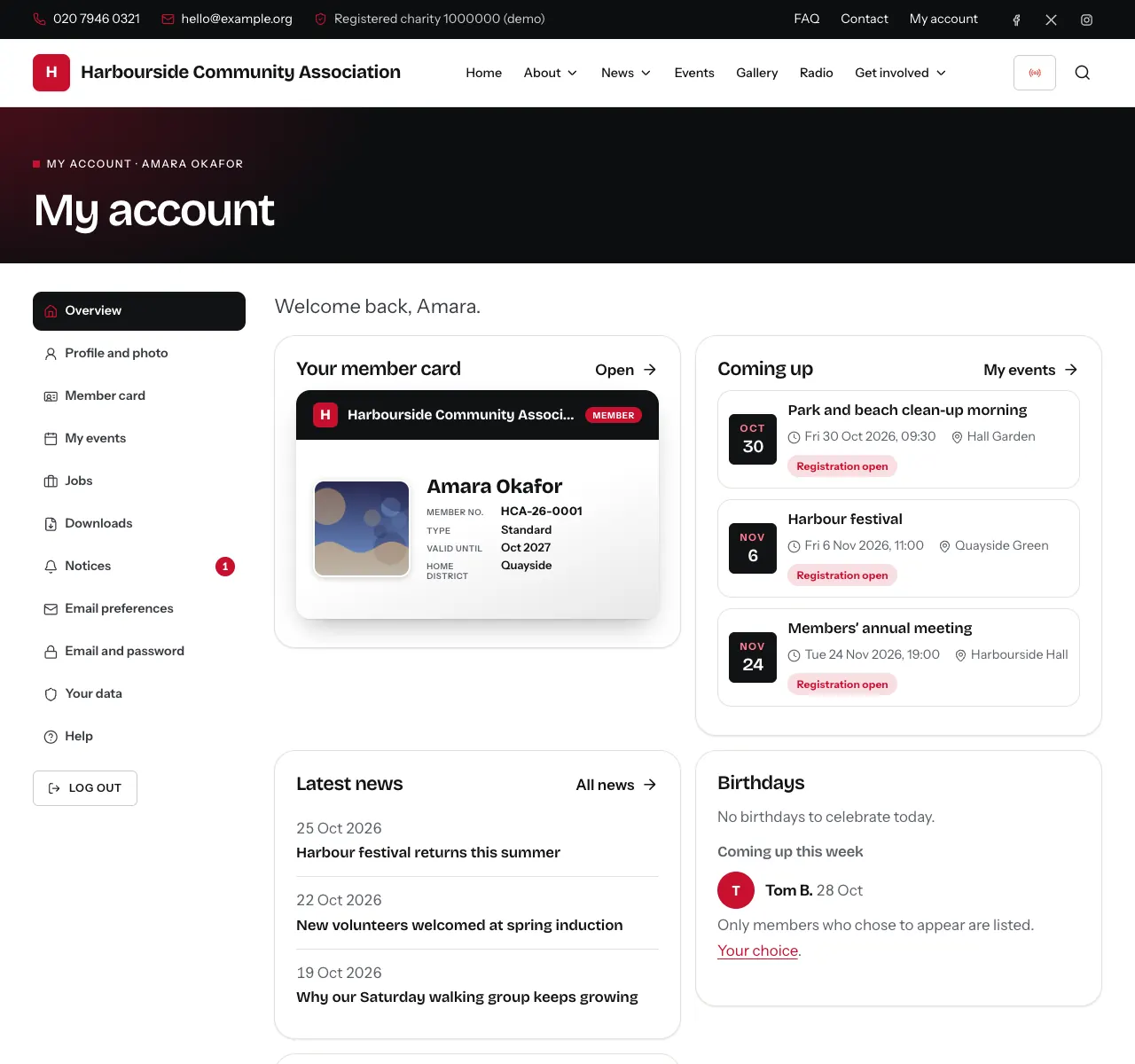Click the red H association logo

click(51, 73)
